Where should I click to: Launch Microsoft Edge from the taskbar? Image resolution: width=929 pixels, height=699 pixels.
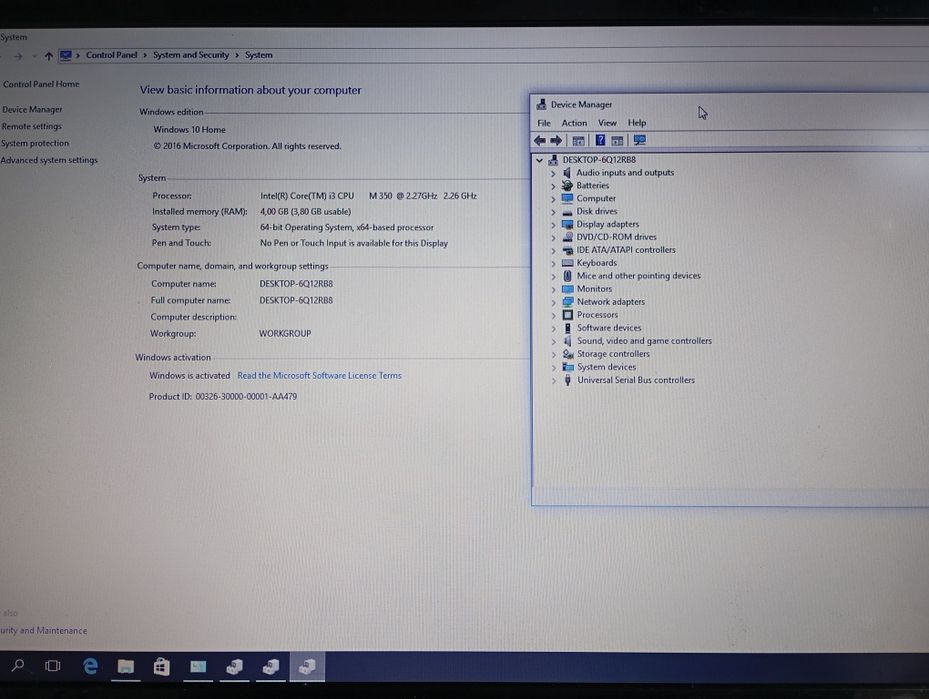pos(90,666)
